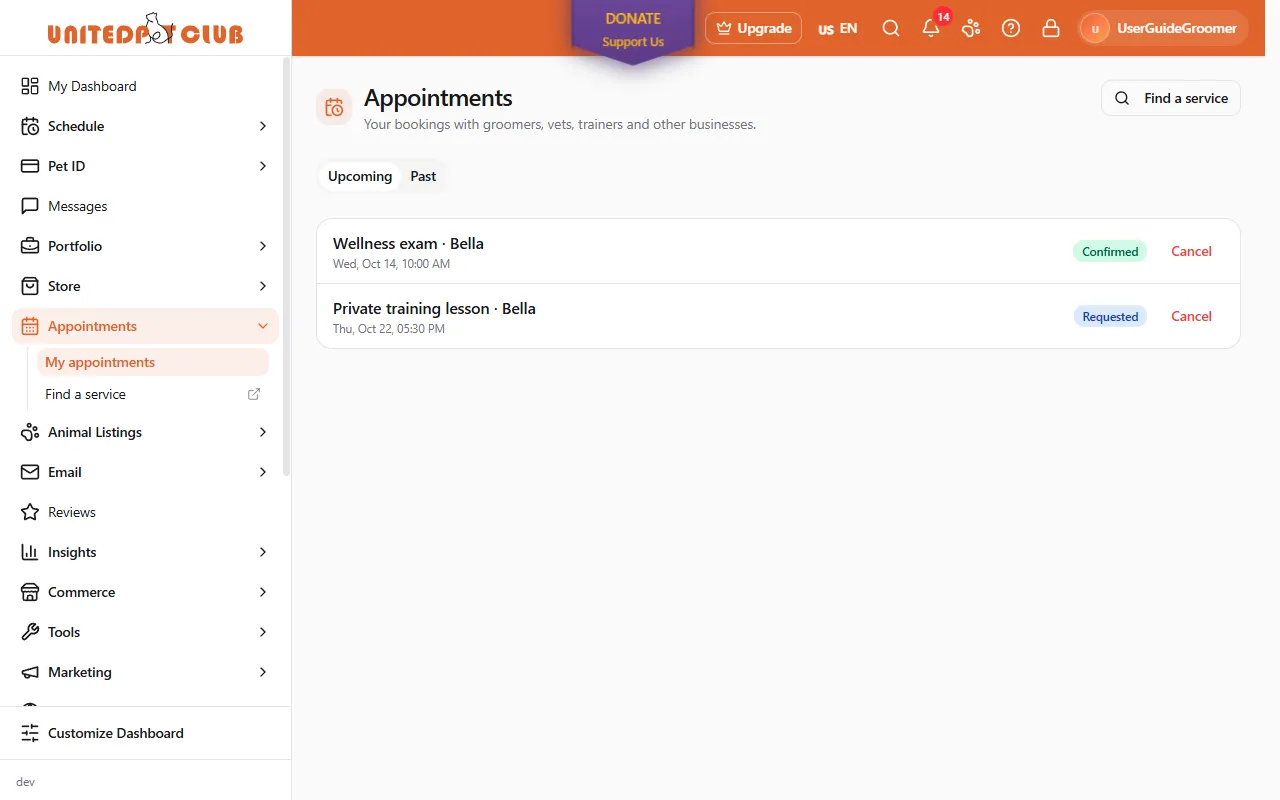Click the Email envelope icon in sidebar
1280x800 pixels.
click(30, 472)
